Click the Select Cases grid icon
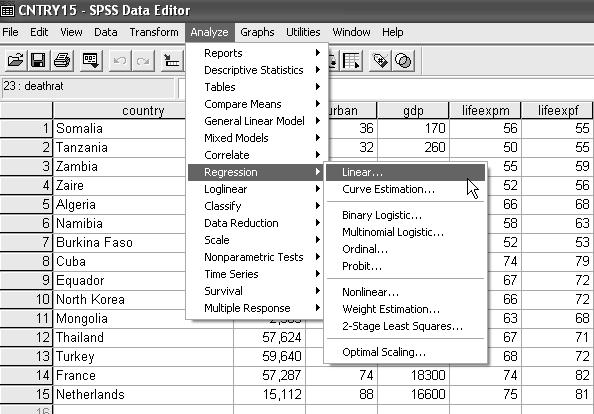The width and height of the screenshot is (594, 414). point(351,61)
